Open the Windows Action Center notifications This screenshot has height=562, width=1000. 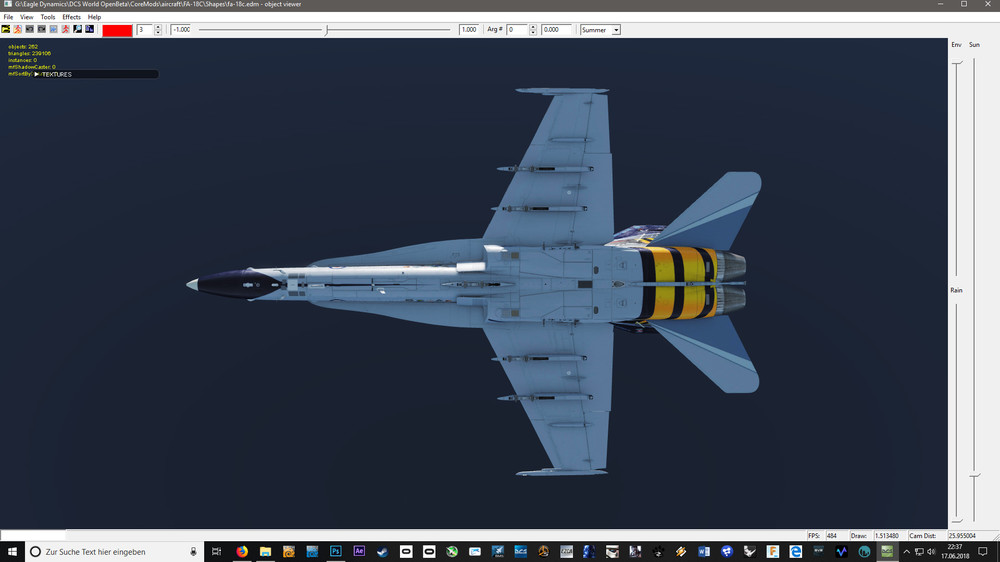(x=983, y=552)
